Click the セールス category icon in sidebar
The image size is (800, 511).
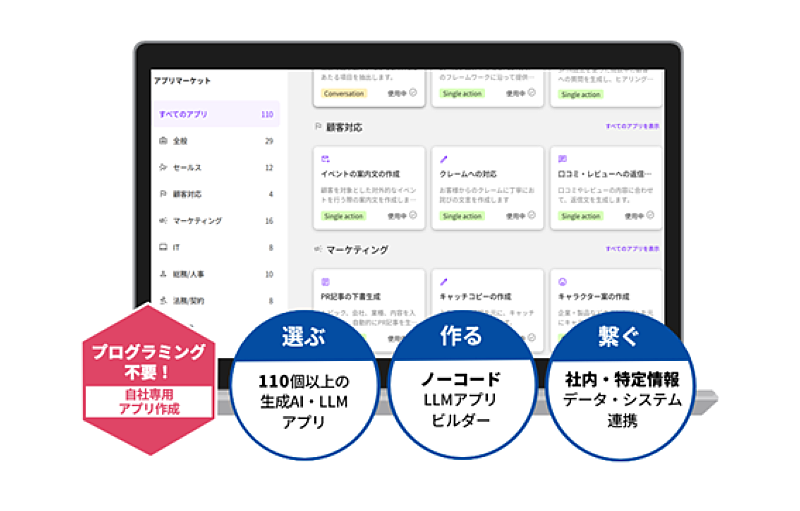pos(163,167)
